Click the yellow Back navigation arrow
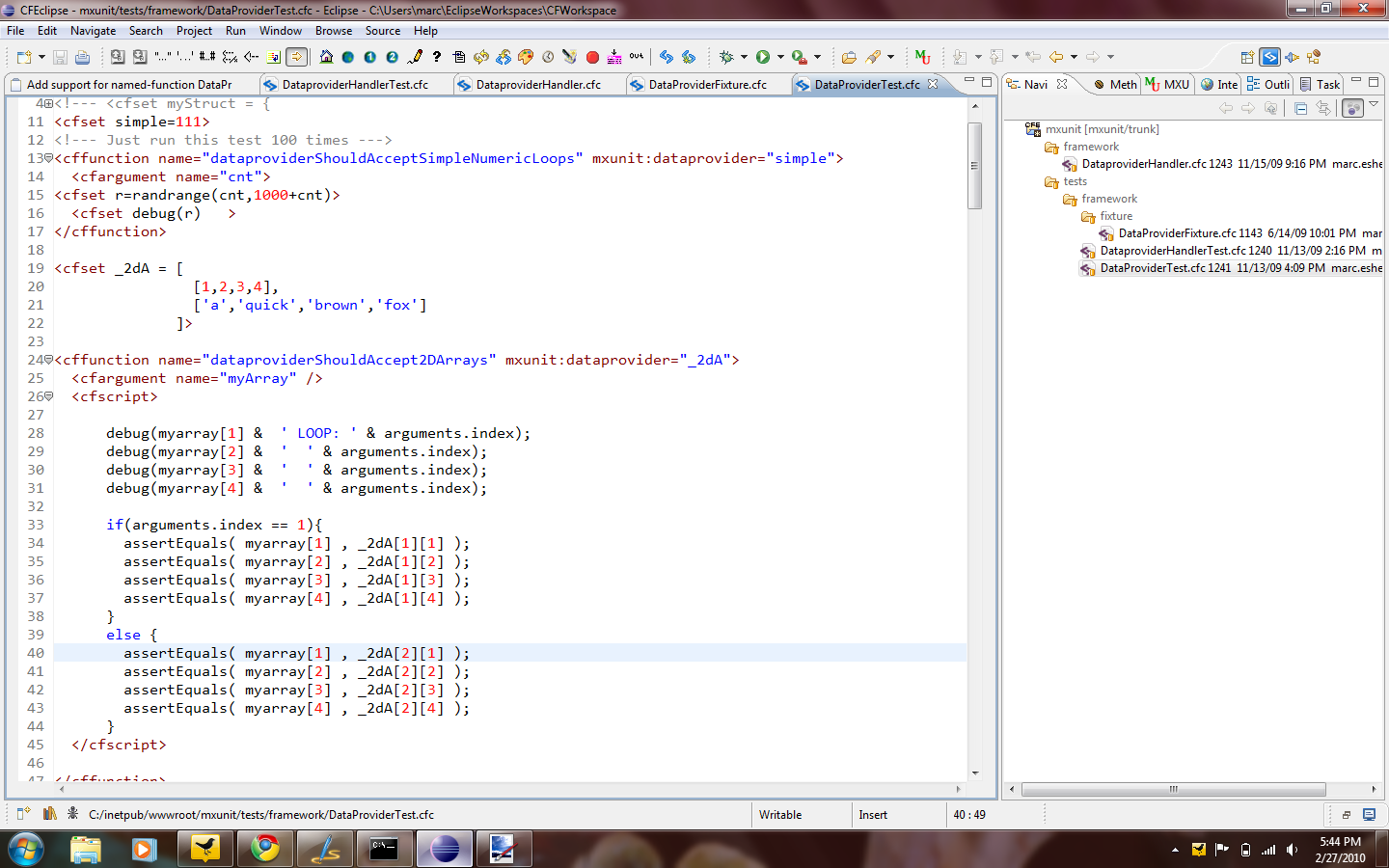The height and width of the screenshot is (868, 1389). pyautogui.click(x=1056, y=57)
